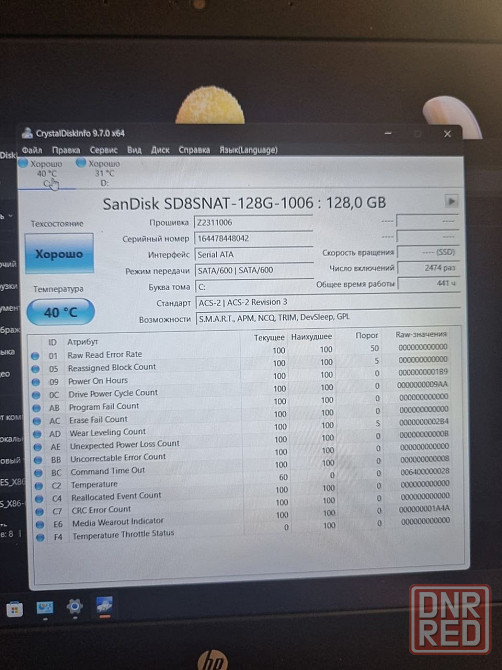Open Microsoft Store from the taskbar
Viewport: 502px width, 670px height.
click(15, 609)
